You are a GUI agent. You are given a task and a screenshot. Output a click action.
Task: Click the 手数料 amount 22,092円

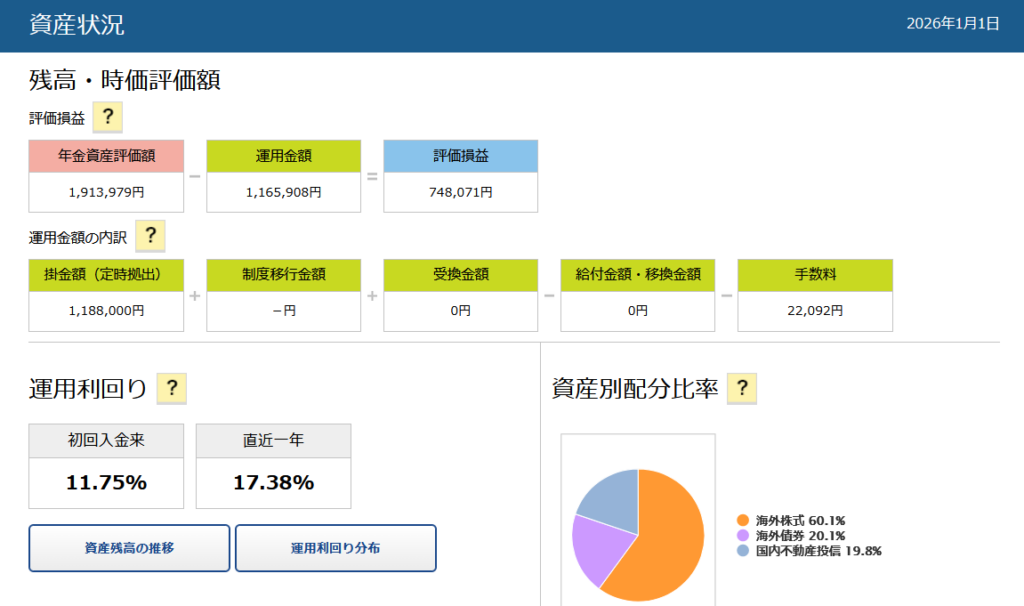coord(815,311)
